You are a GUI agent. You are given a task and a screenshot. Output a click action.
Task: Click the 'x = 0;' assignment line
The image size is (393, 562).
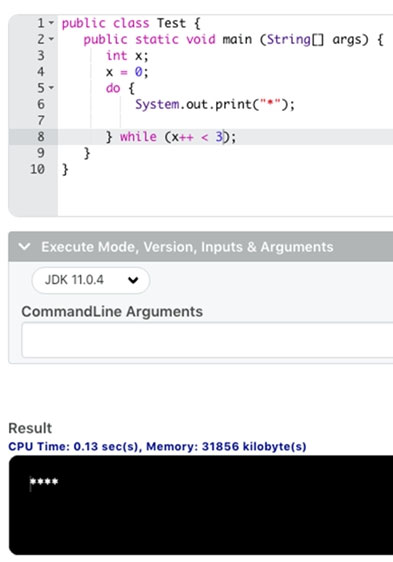click(127, 72)
